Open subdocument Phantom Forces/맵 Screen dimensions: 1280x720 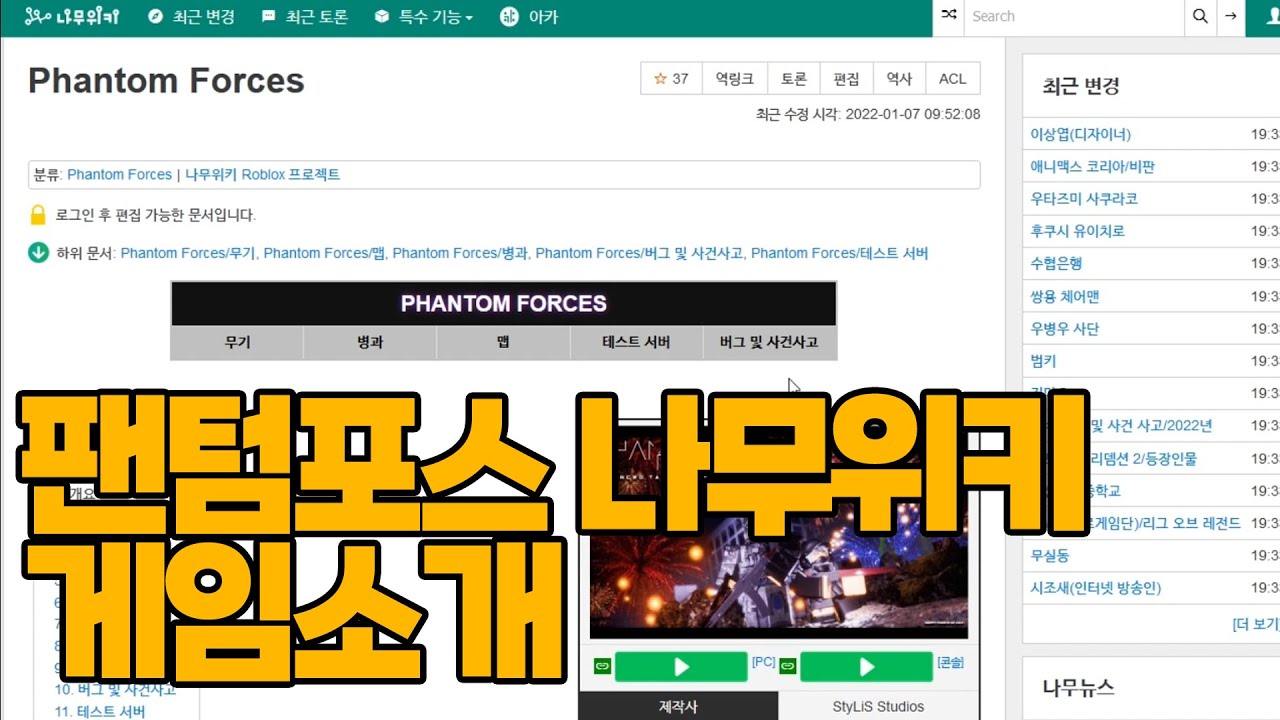[324, 253]
